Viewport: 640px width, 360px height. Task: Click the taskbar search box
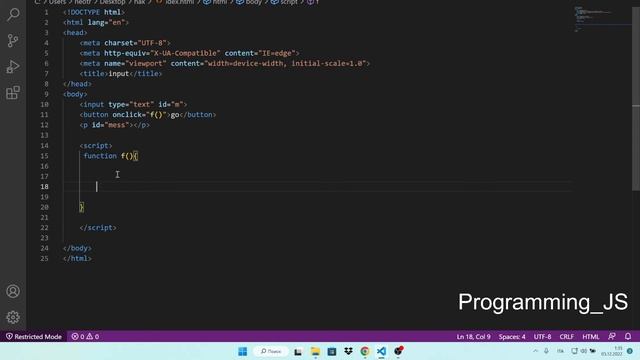pos(271,351)
